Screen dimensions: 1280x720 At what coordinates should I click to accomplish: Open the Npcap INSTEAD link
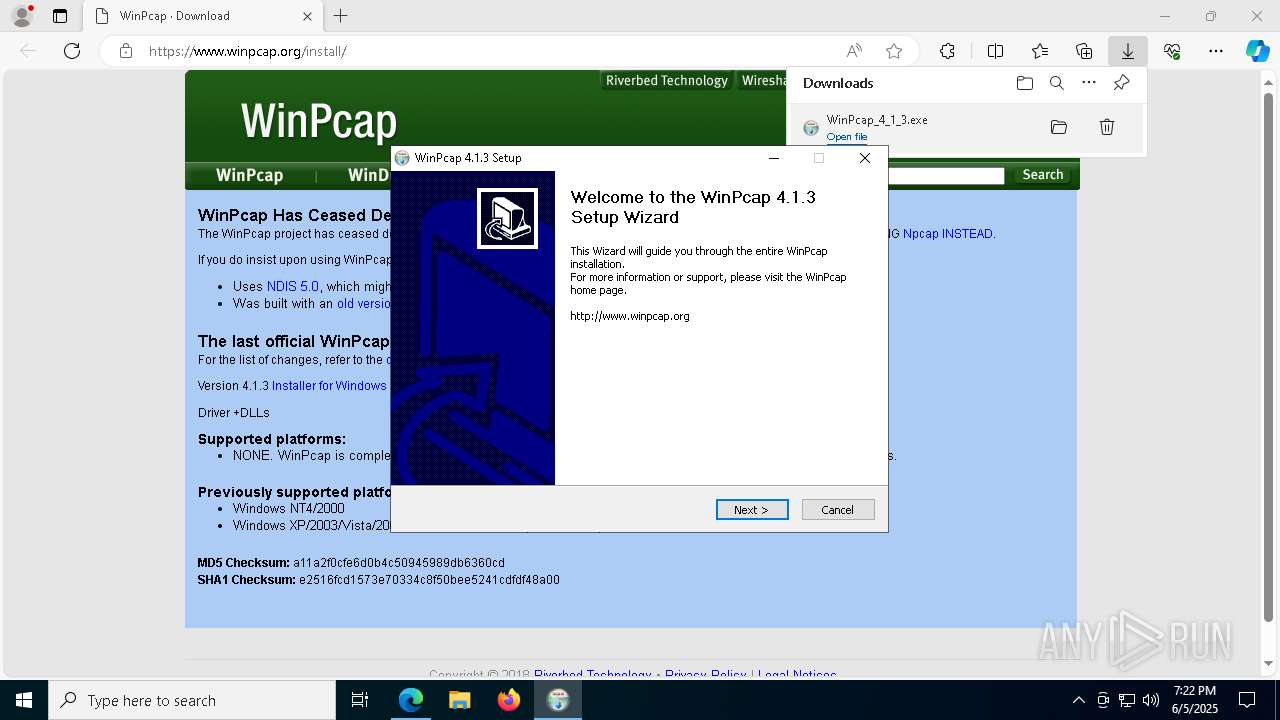(947, 234)
